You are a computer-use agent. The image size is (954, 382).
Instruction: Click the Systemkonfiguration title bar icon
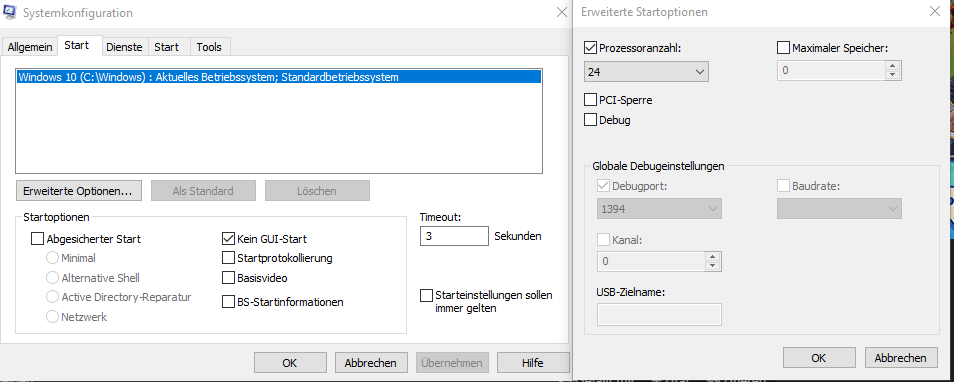tap(10, 12)
